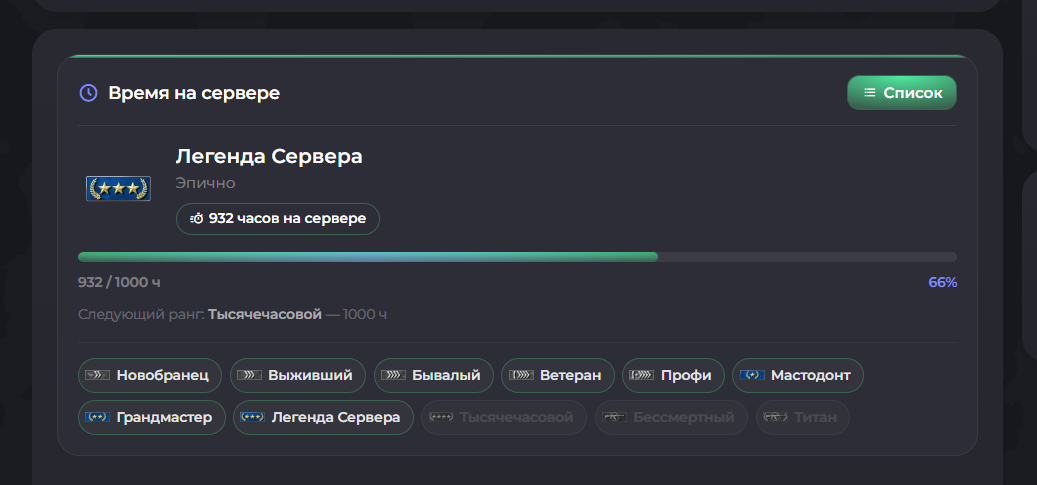This screenshot has width=1037, height=485.
Task: Click the Ветеран rank badge icon
Action: 521,376
